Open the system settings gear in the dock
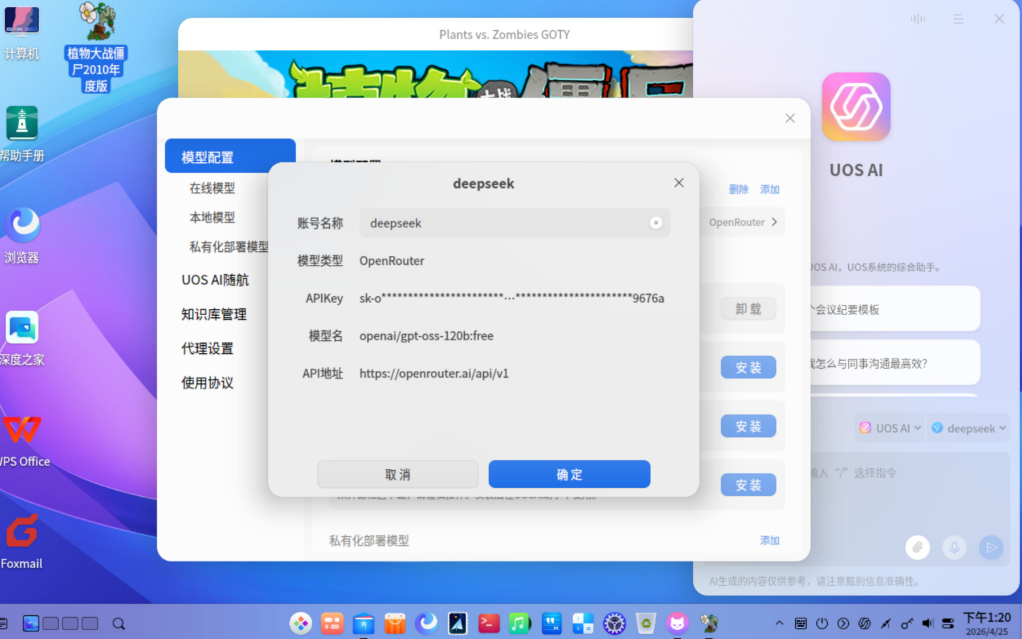 (x=614, y=623)
